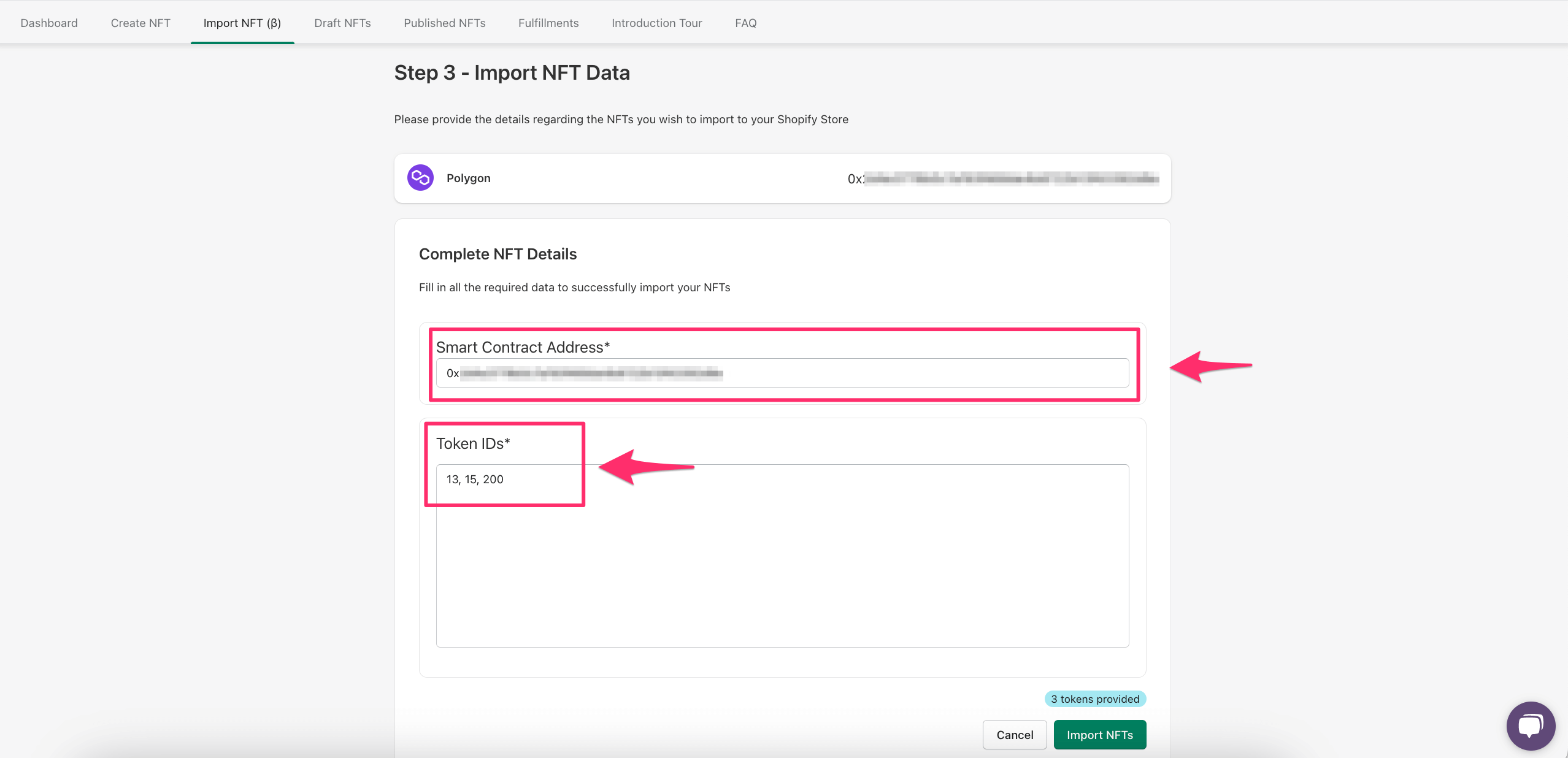Open the Create NFT page
The width and height of the screenshot is (1568, 758).
[140, 23]
